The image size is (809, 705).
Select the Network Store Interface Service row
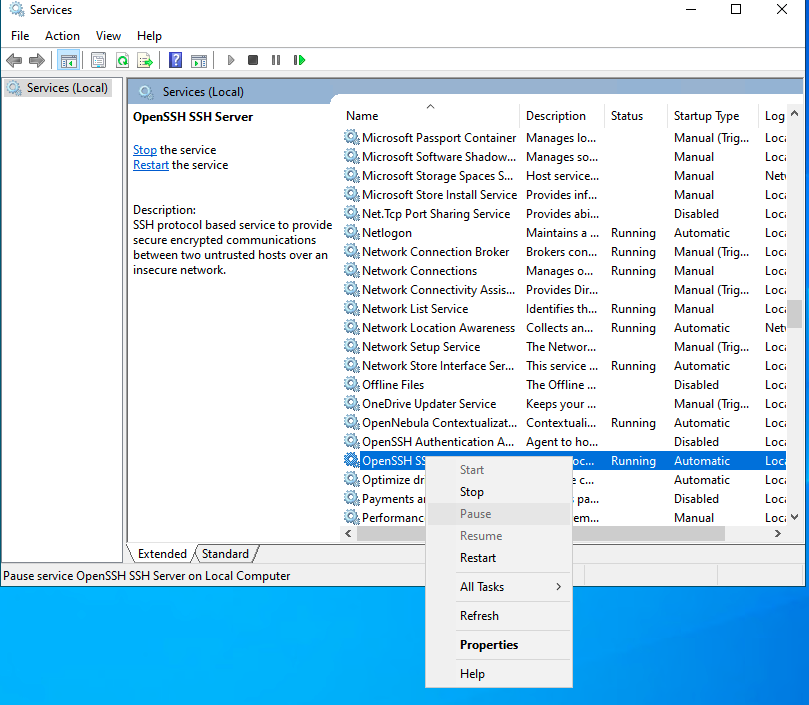click(x=564, y=365)
